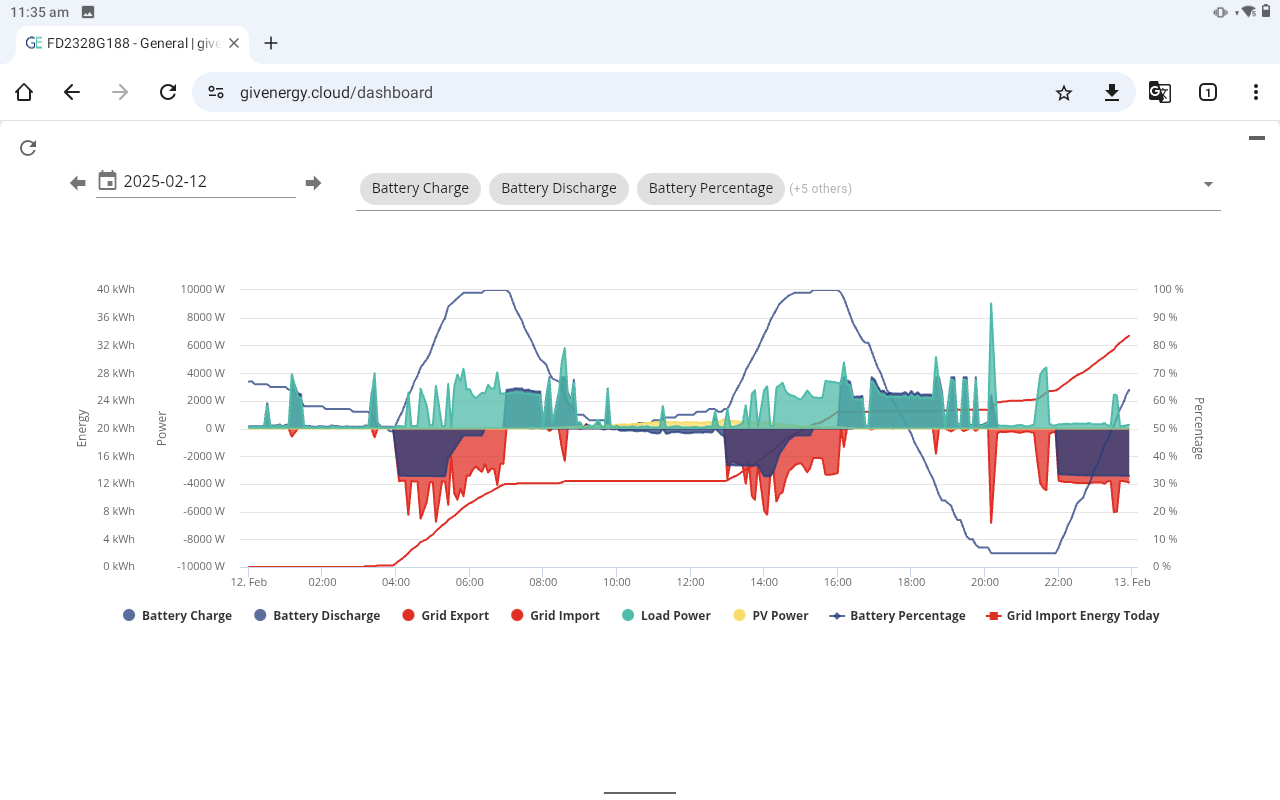
Task: Open the calendar date picker icon
Action: (x=108, y=181)
